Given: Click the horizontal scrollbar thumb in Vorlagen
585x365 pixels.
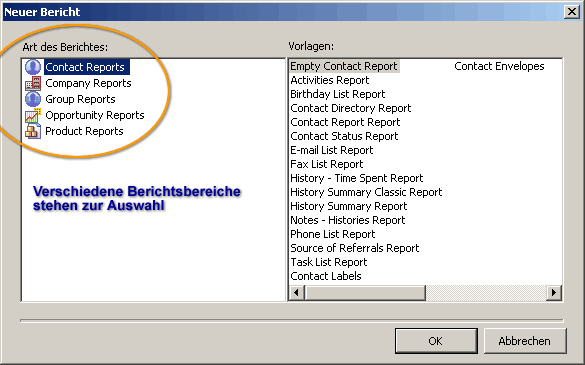Looking at the screenshot, I should [x=365, y=293].
